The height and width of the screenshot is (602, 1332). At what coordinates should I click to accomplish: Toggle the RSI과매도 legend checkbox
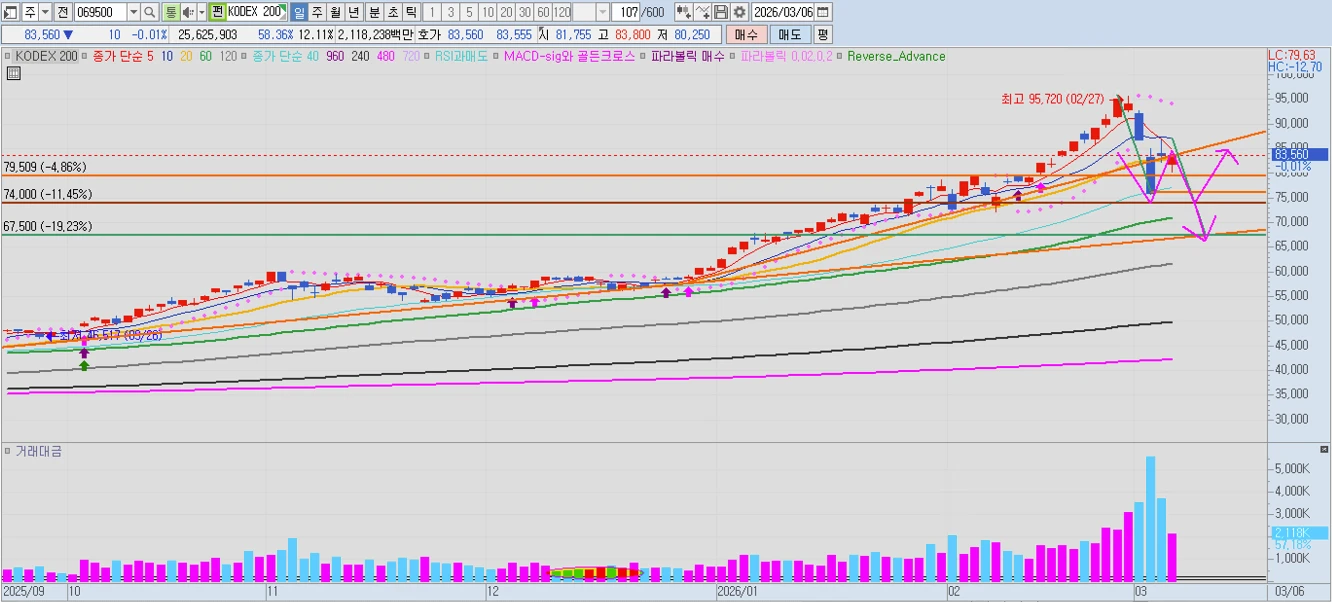[426, 57]
